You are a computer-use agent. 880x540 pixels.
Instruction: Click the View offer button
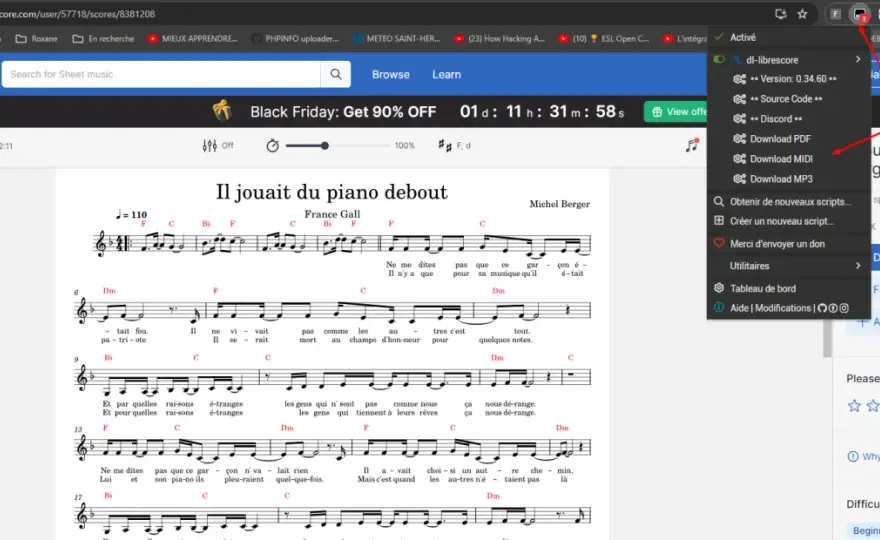676,112
